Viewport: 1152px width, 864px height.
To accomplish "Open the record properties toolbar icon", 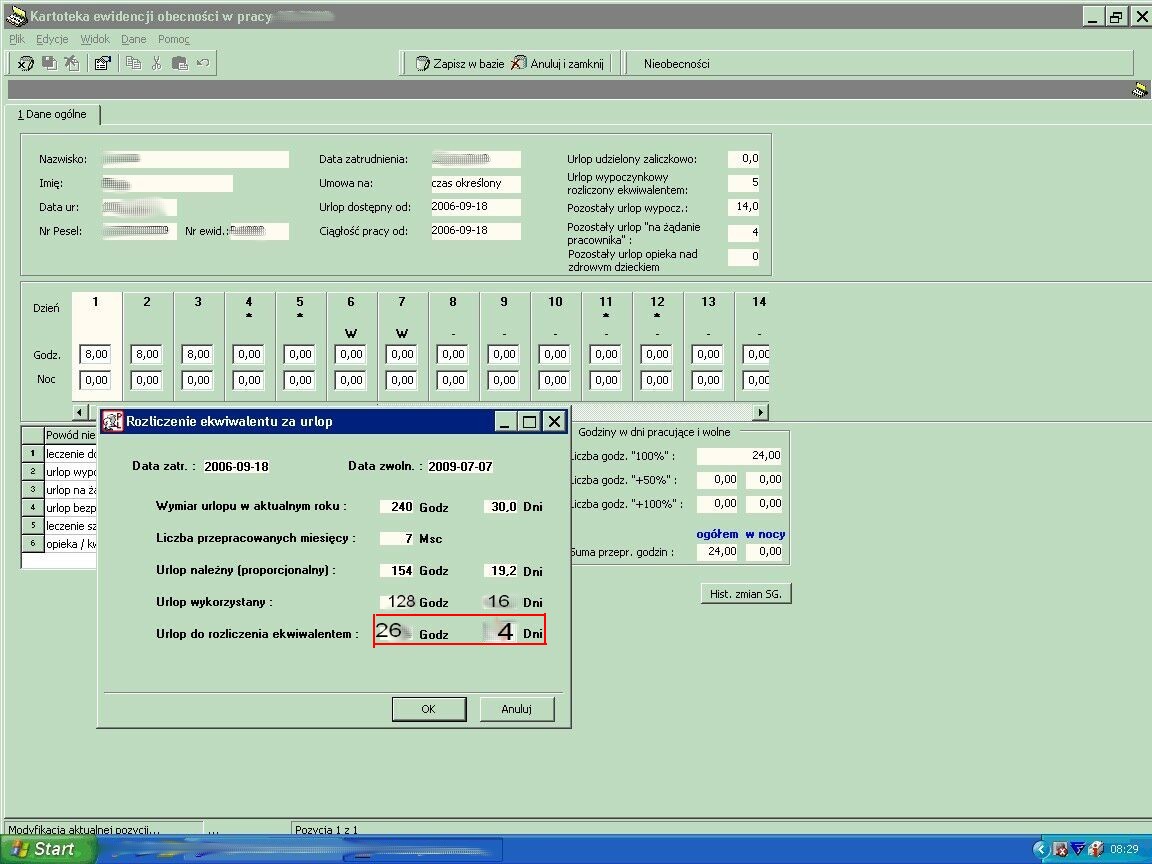I will pos(103,63).
